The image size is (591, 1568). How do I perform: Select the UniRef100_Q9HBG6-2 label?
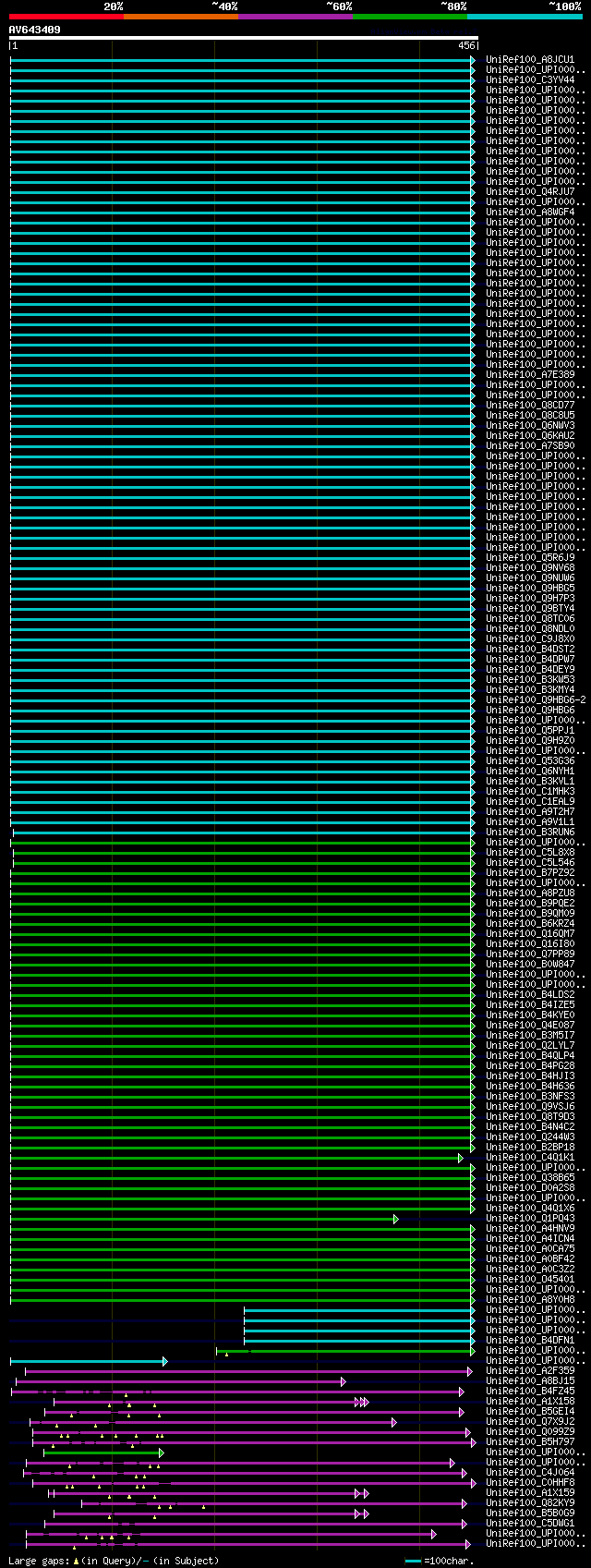pyautogui.click(x=536, y=700)
